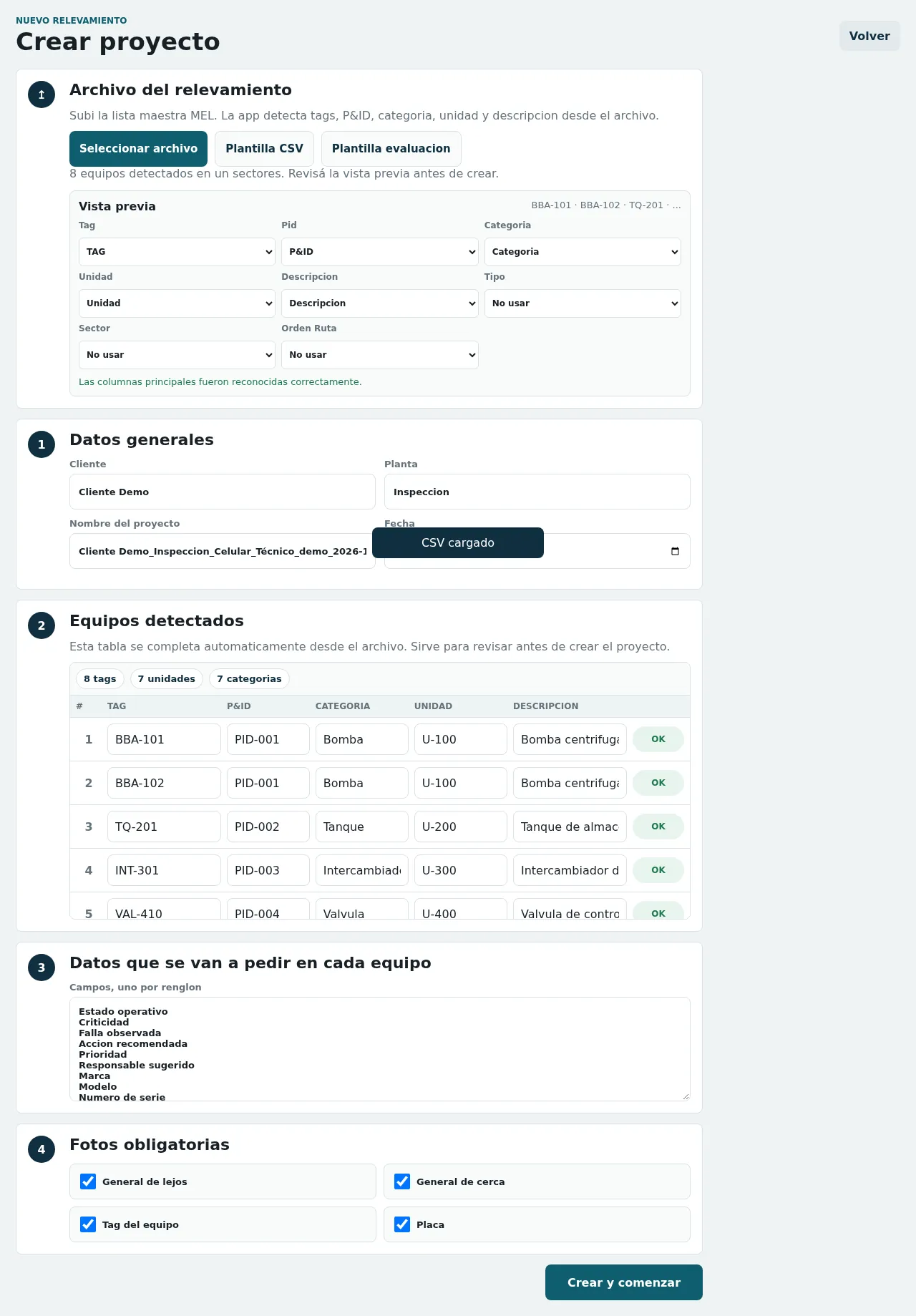This screenshot has width=916, height=1316.
Task: Edit the TQ-201 tag cell
Action: (164, 827)
